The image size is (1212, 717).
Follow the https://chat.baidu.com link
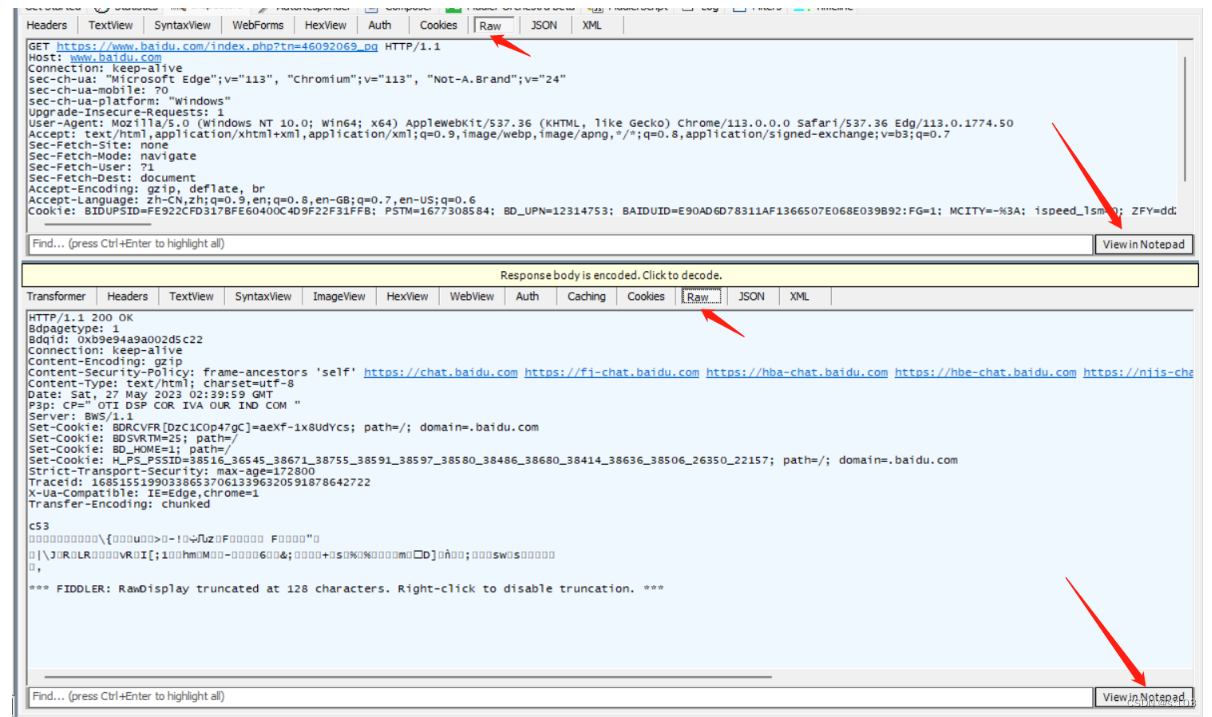pos(441,372)
